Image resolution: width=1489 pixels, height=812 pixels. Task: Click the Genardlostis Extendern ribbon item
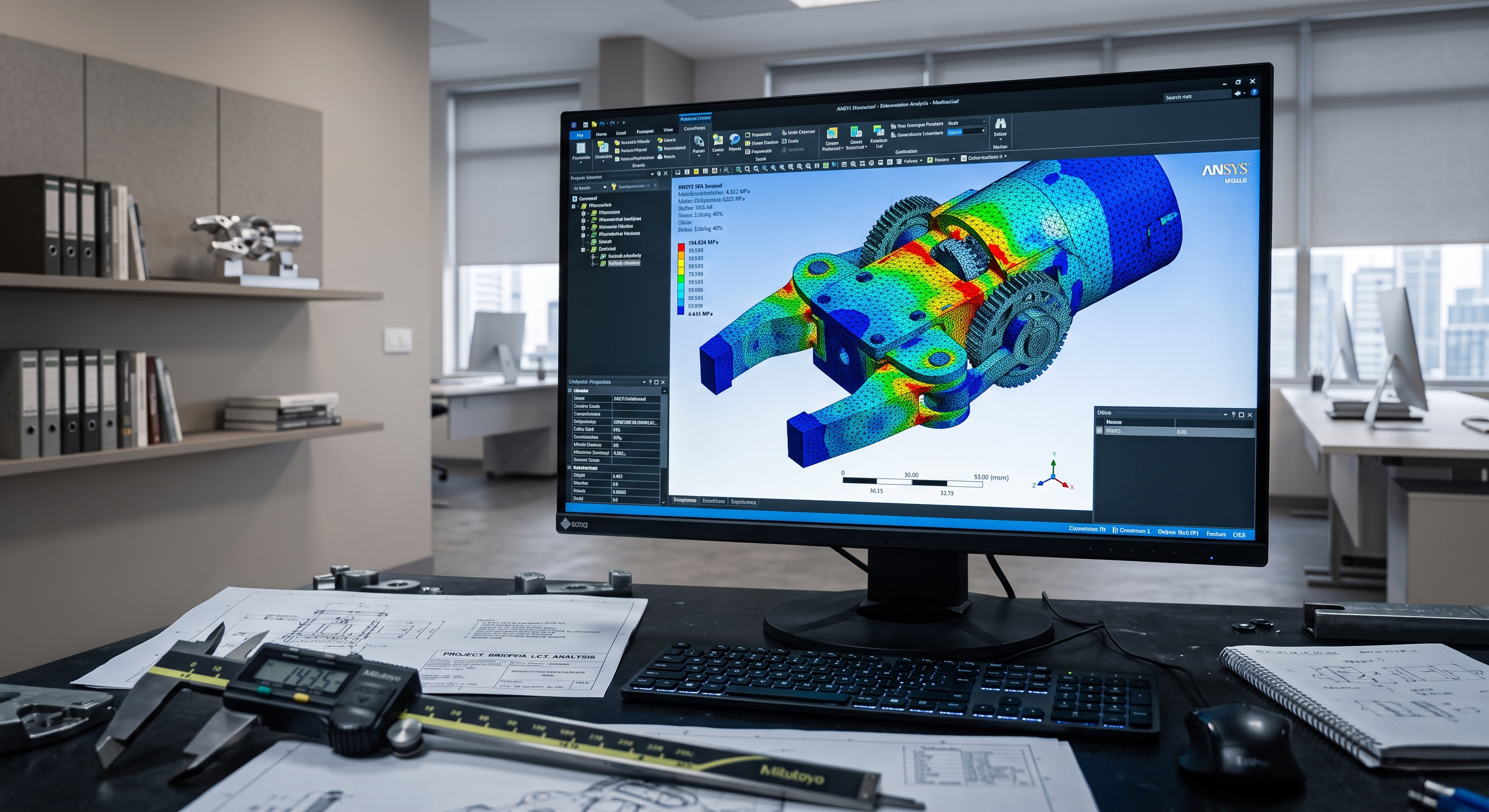[917, 135]
